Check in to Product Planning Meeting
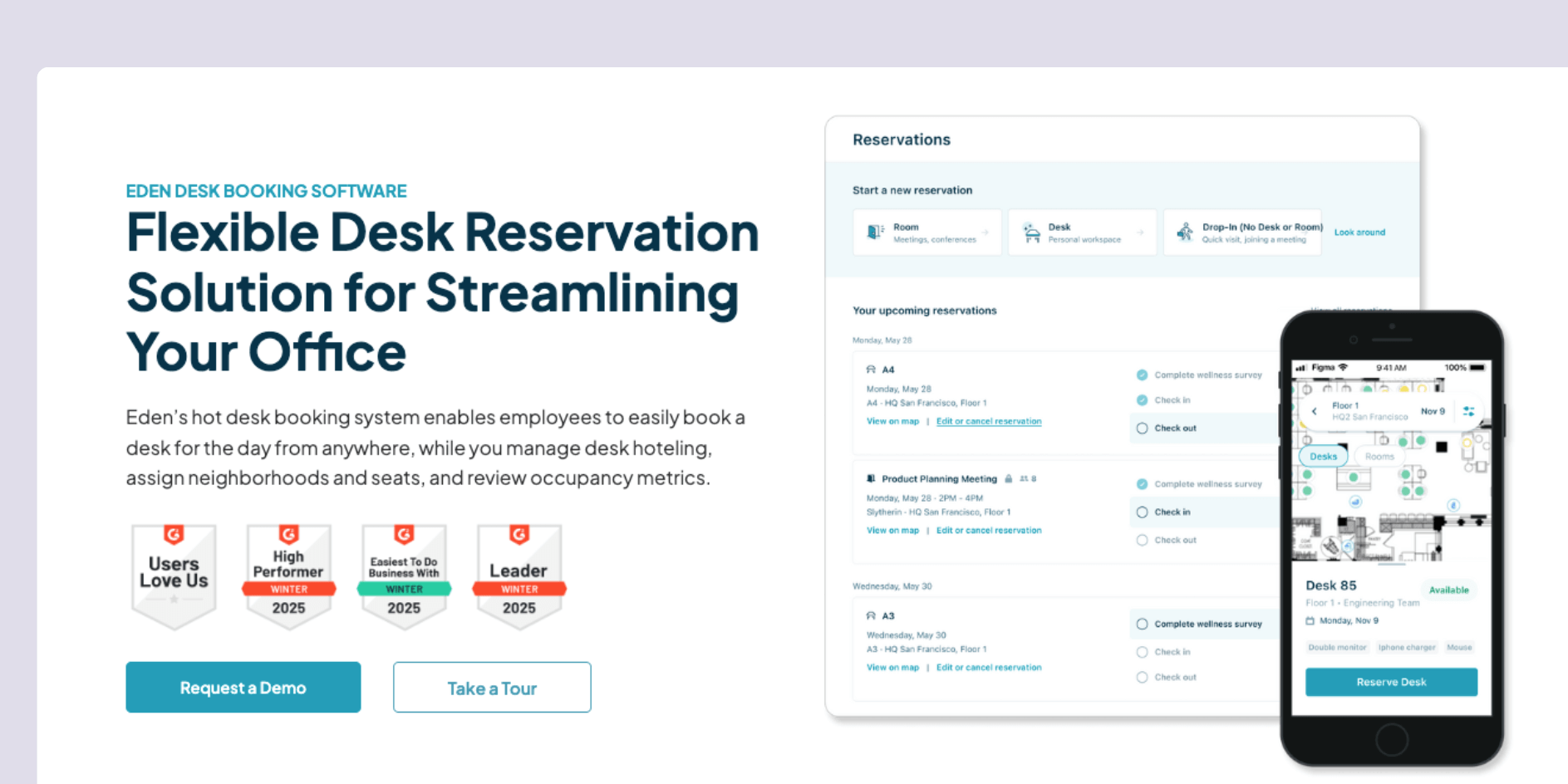1568x784 pixels. point(1143,512)
